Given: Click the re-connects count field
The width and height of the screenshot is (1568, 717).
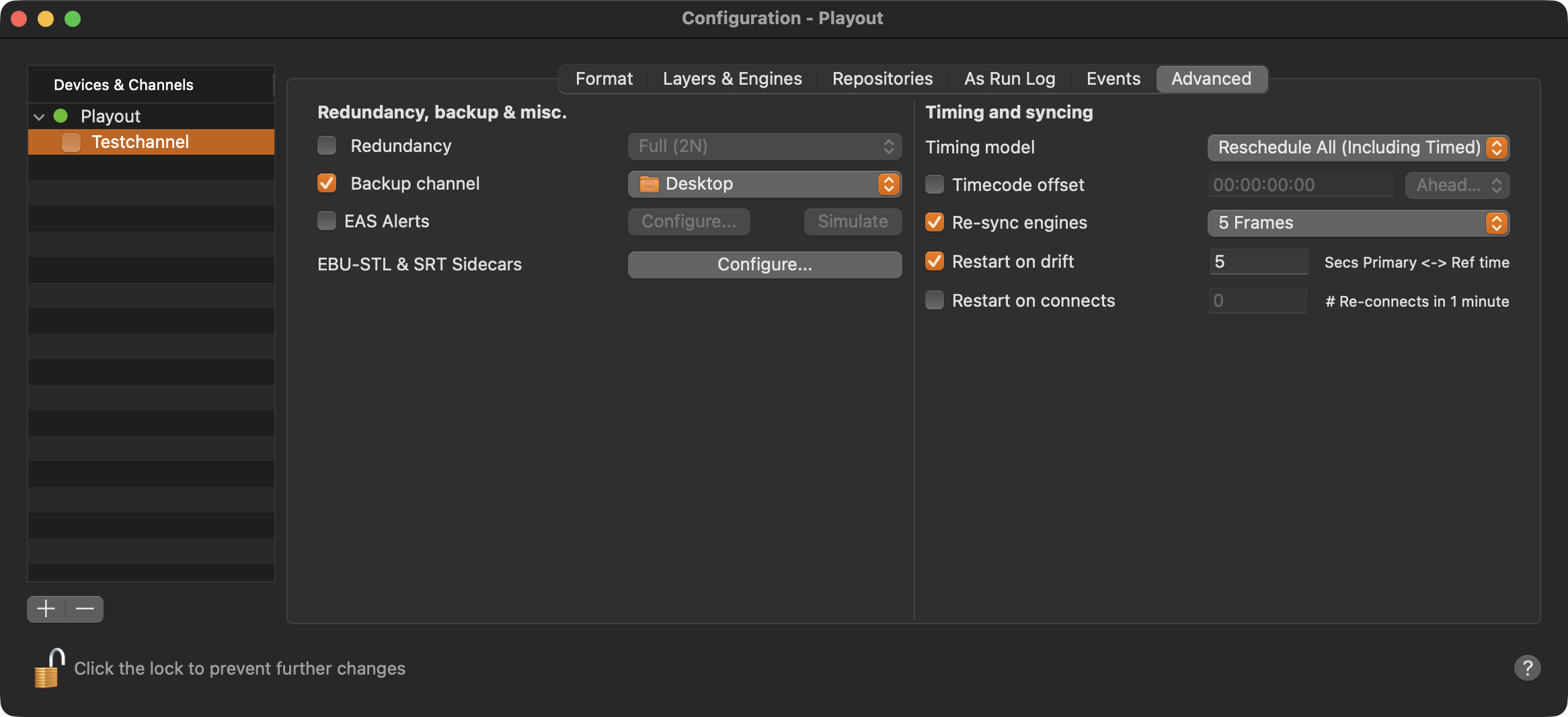Looking at the screenshot, I should point(1258,300).
